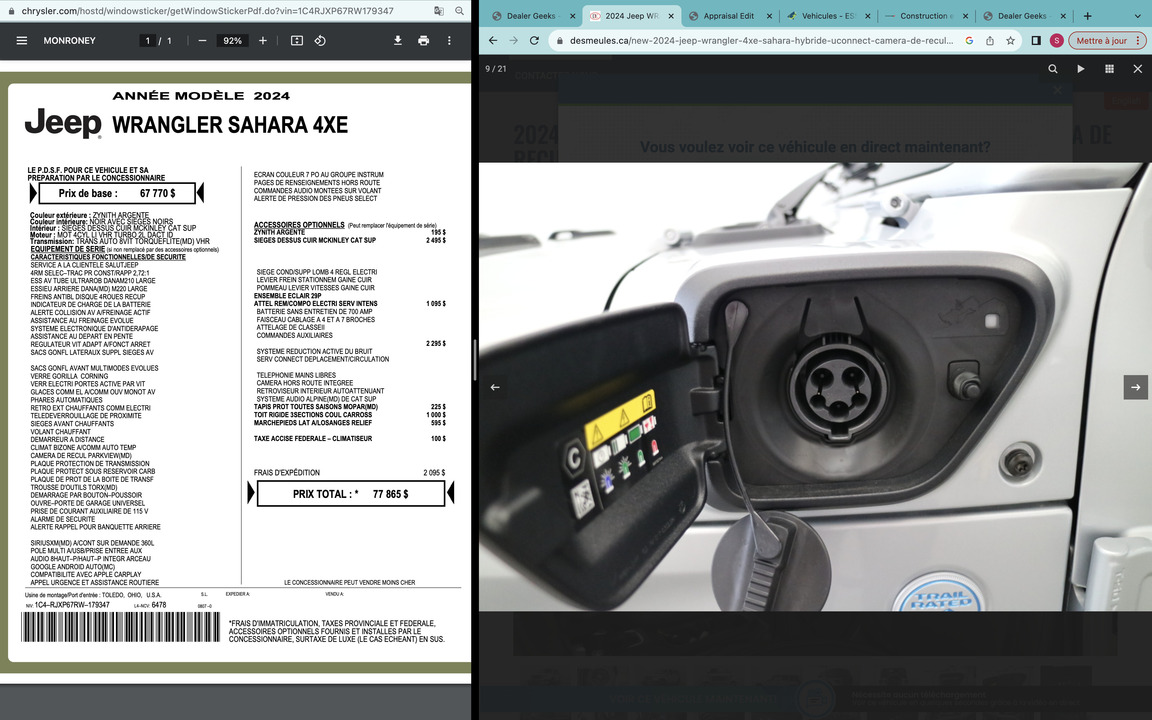The image size is (1152, 720).
Task: Click the WRANGLER SAHARA 4XE heading
Action: 230,124
